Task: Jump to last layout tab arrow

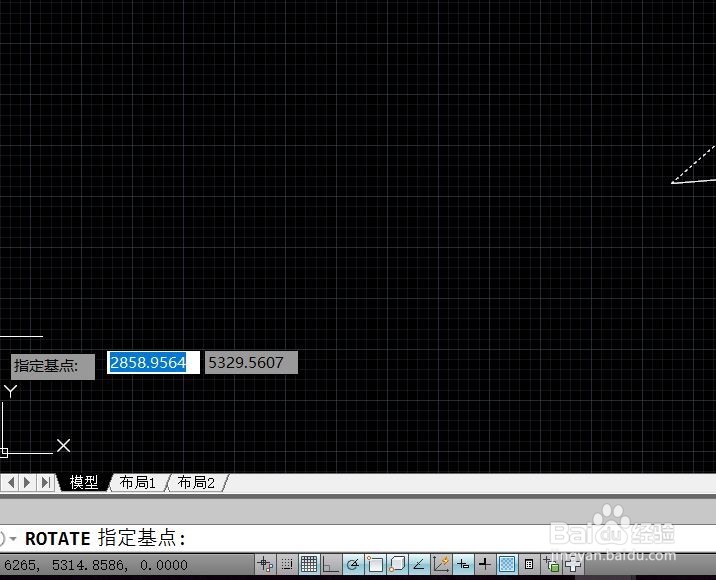Action: coord(46,482)
